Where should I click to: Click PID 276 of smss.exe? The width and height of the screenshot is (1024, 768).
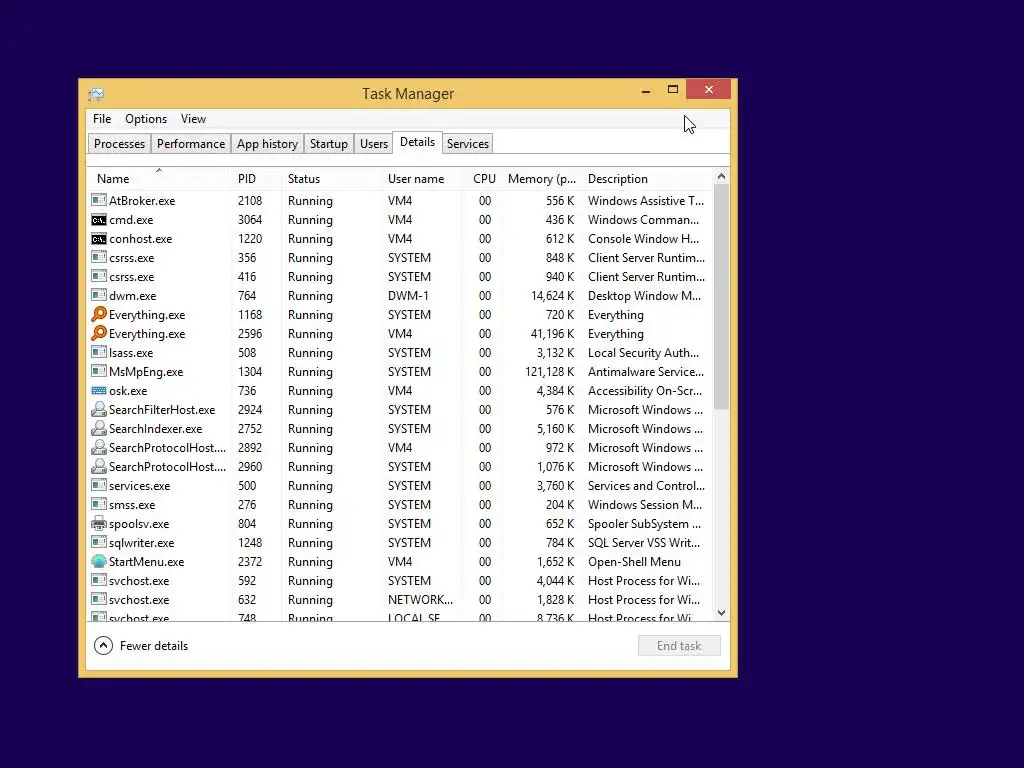[247, 505]
